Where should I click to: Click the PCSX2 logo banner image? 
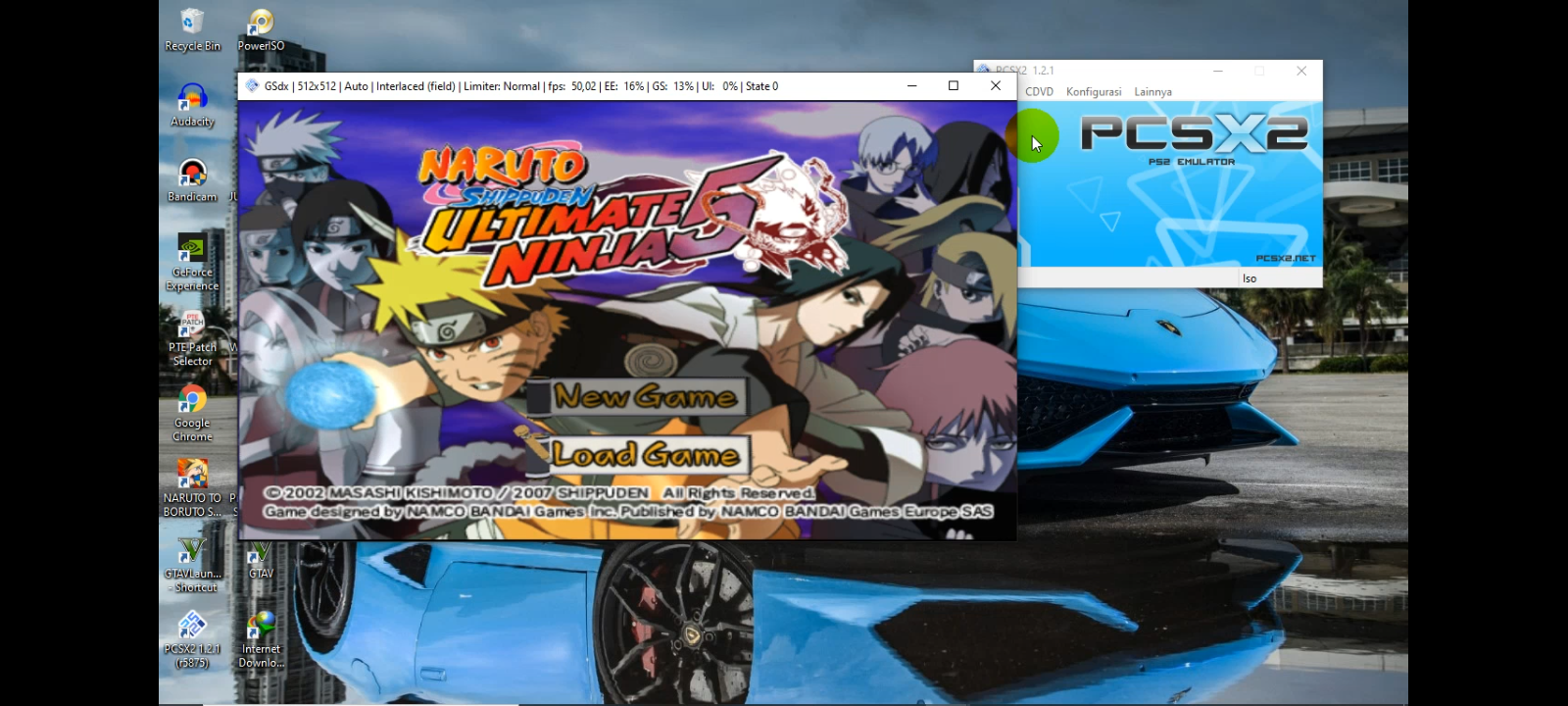tap(1170, 184)
